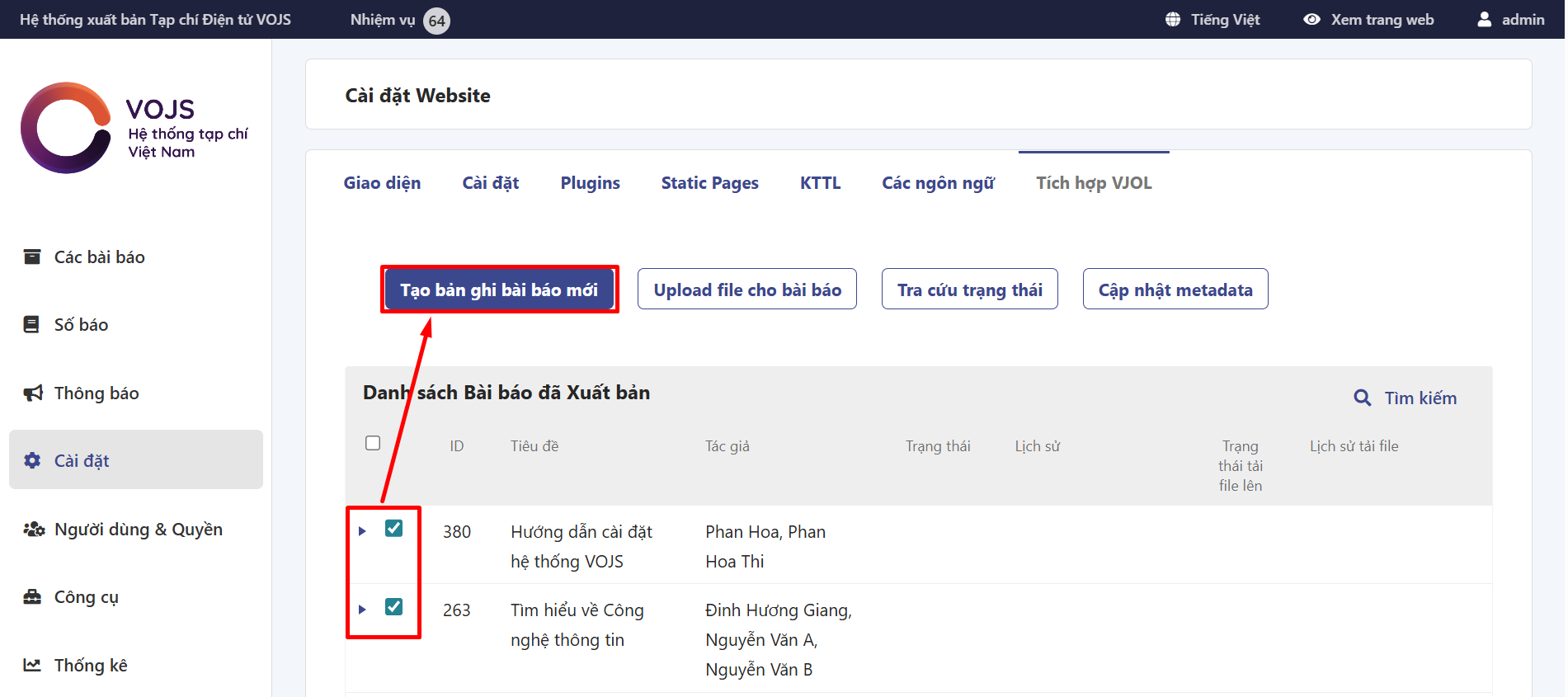Uncheck the checkbox for article 380
This screenshot has width=1568, height=697.
[394, 529]
